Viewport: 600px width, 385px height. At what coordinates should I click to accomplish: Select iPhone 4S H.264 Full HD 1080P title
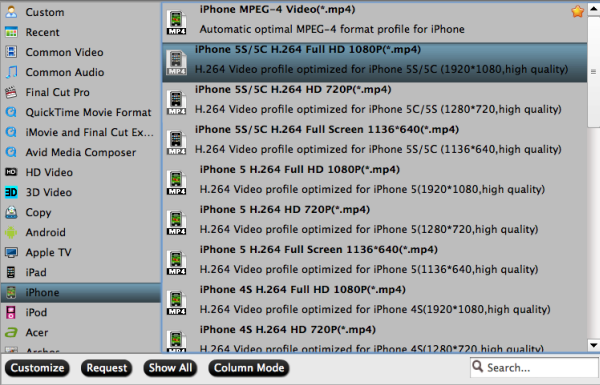click(302, 289)
